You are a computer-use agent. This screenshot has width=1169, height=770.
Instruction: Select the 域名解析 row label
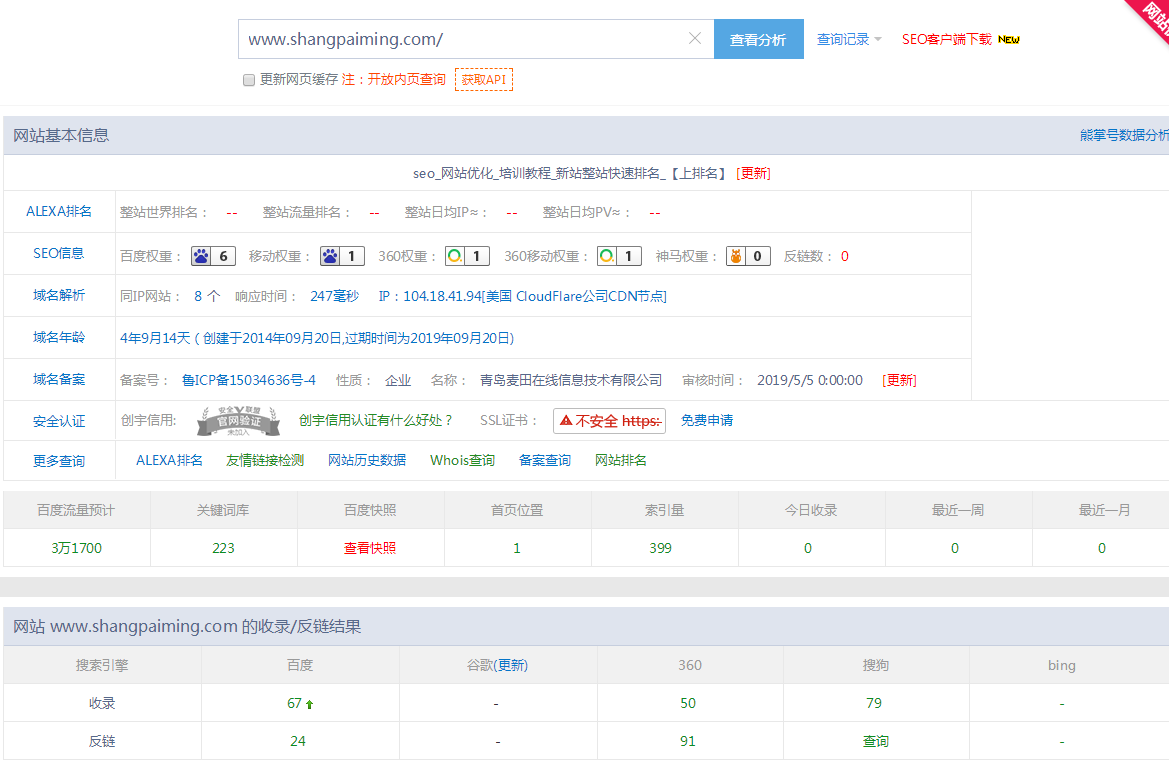(x=59, y=296)
